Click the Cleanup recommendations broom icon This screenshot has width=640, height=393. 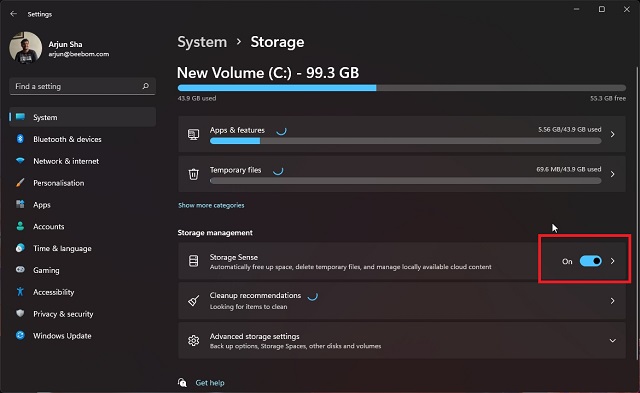point(193,301)
